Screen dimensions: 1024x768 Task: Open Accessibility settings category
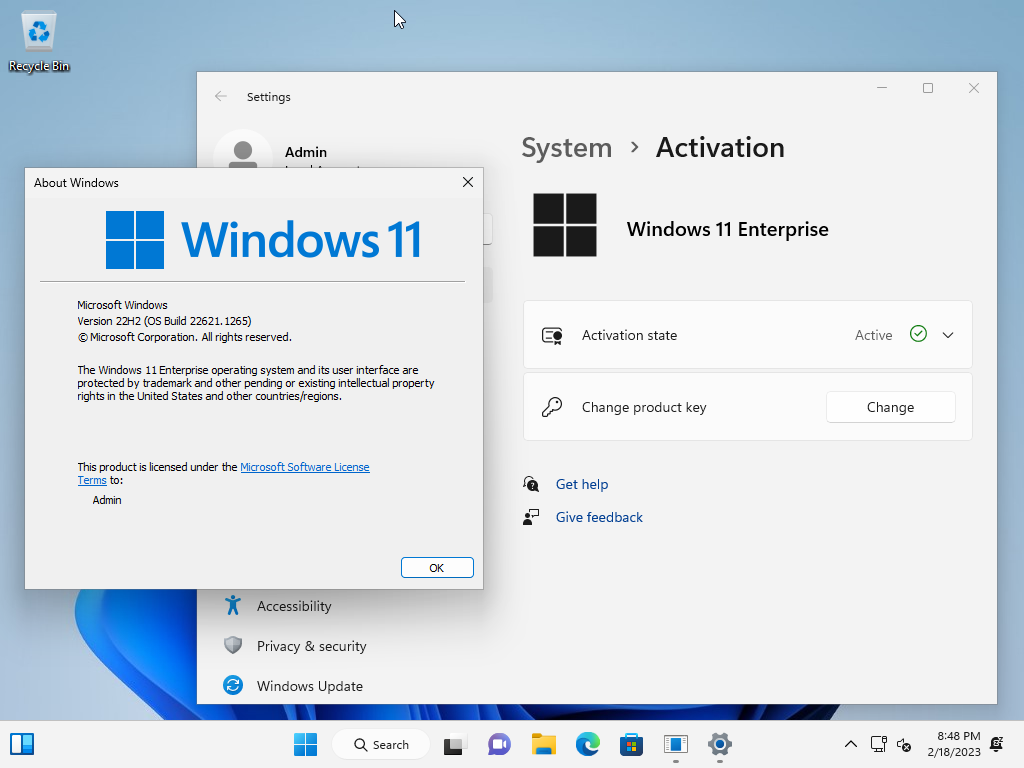click(294, 606)
